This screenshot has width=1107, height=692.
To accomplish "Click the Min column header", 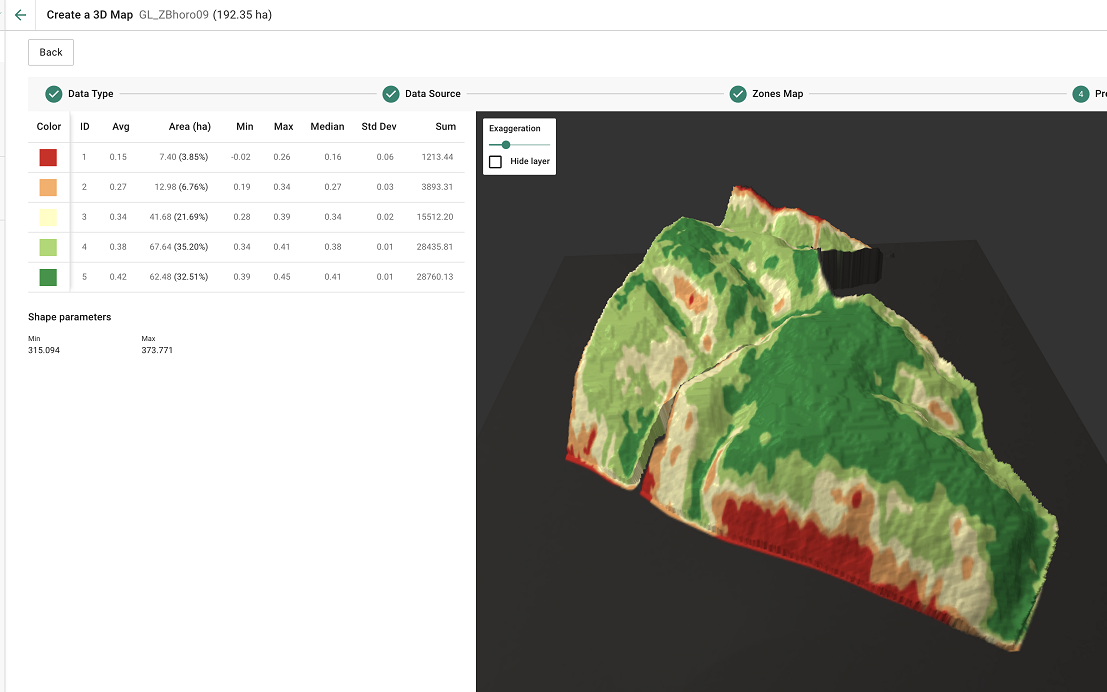I will (244, 126).
